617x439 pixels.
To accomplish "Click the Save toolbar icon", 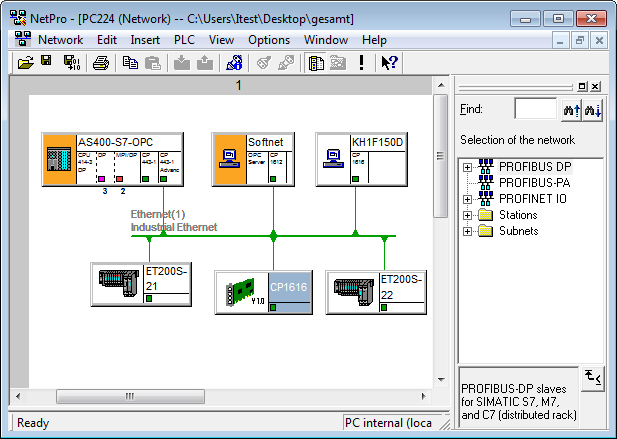I will pos(47,62).
